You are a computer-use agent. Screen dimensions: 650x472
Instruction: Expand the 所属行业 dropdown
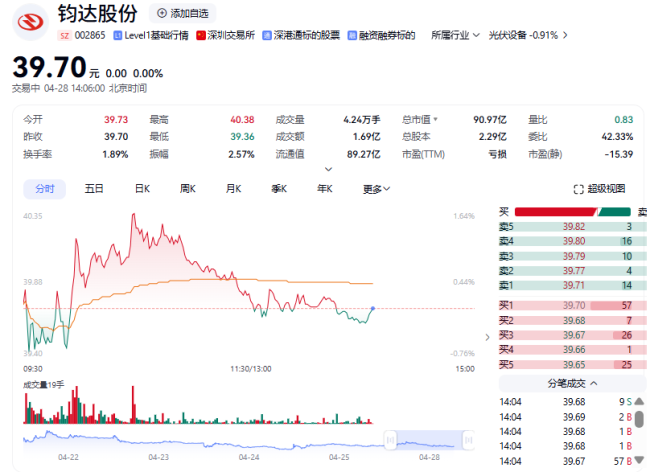(x=455, y=35)
